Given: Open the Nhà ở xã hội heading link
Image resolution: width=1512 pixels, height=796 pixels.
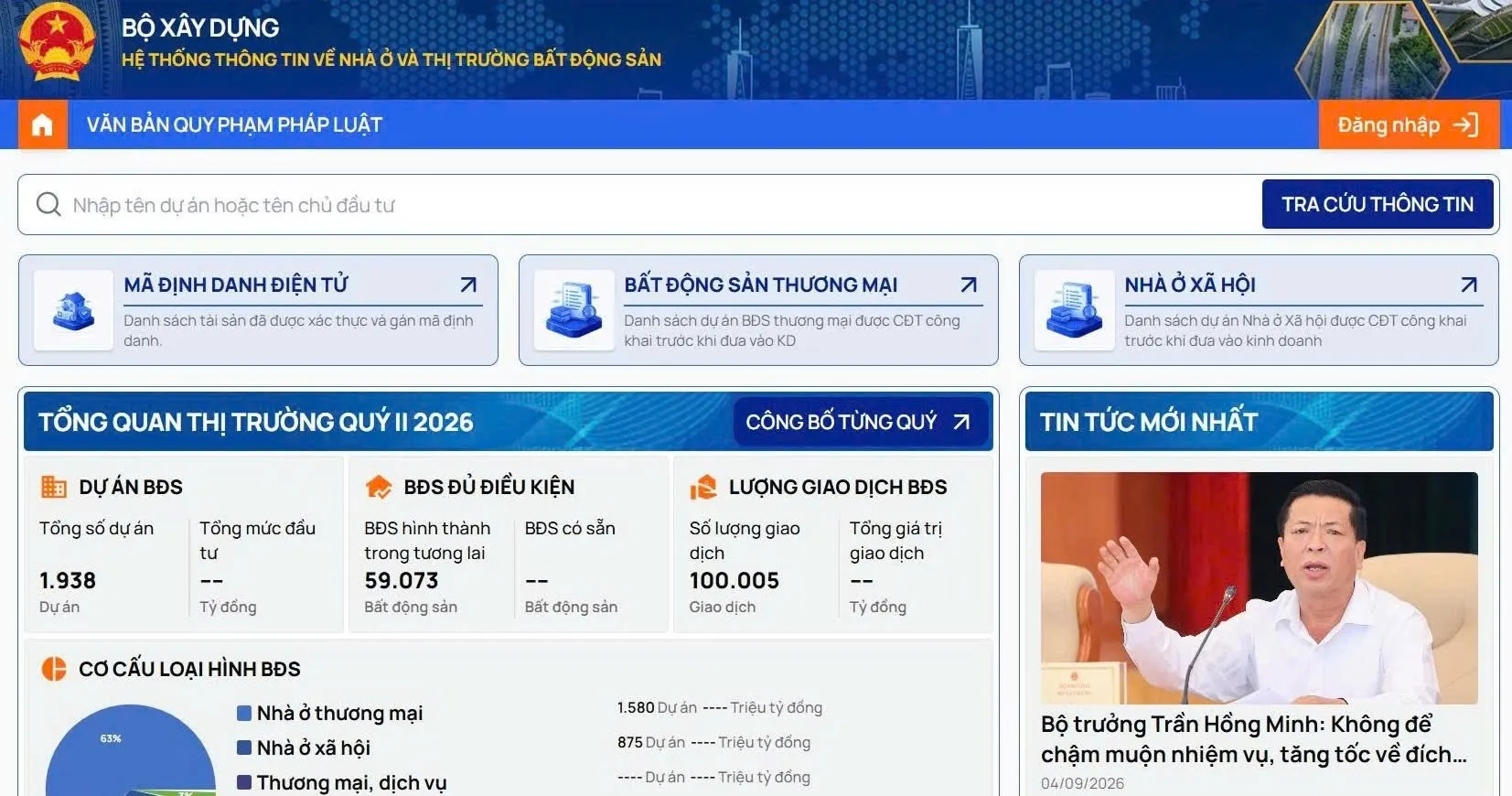Looking at the screenshot, I should [1190, 285].
